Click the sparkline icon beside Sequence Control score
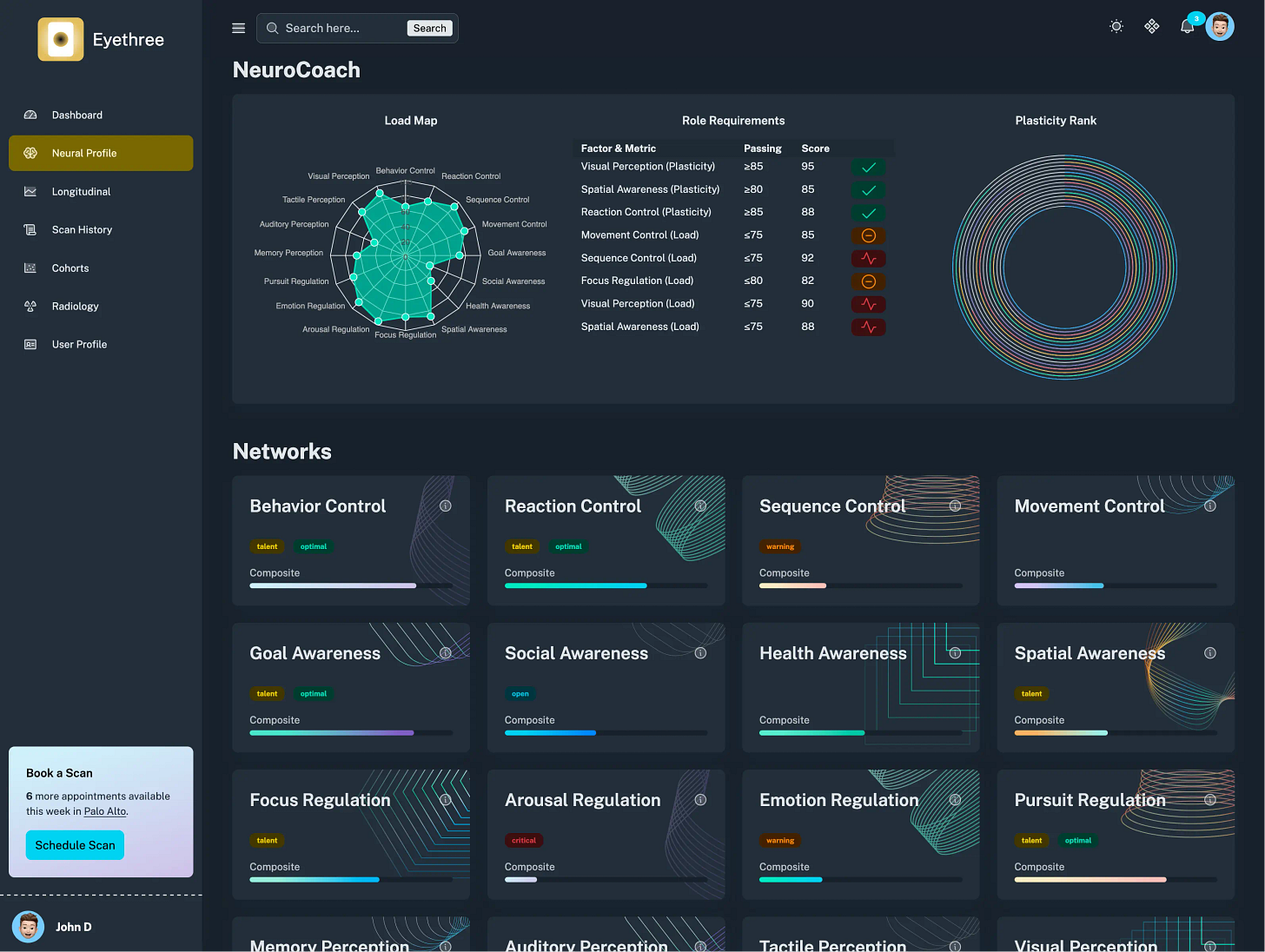Image resolution: width=1265 pixels, height=952 pixels. point(868,258)
